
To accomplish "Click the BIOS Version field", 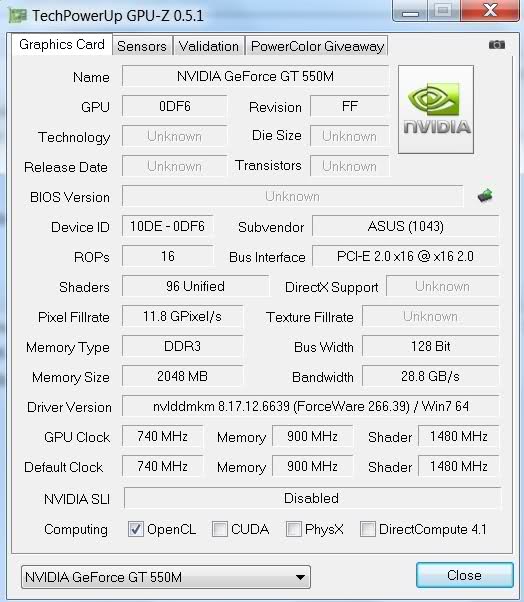I will [x=293, y=197].
